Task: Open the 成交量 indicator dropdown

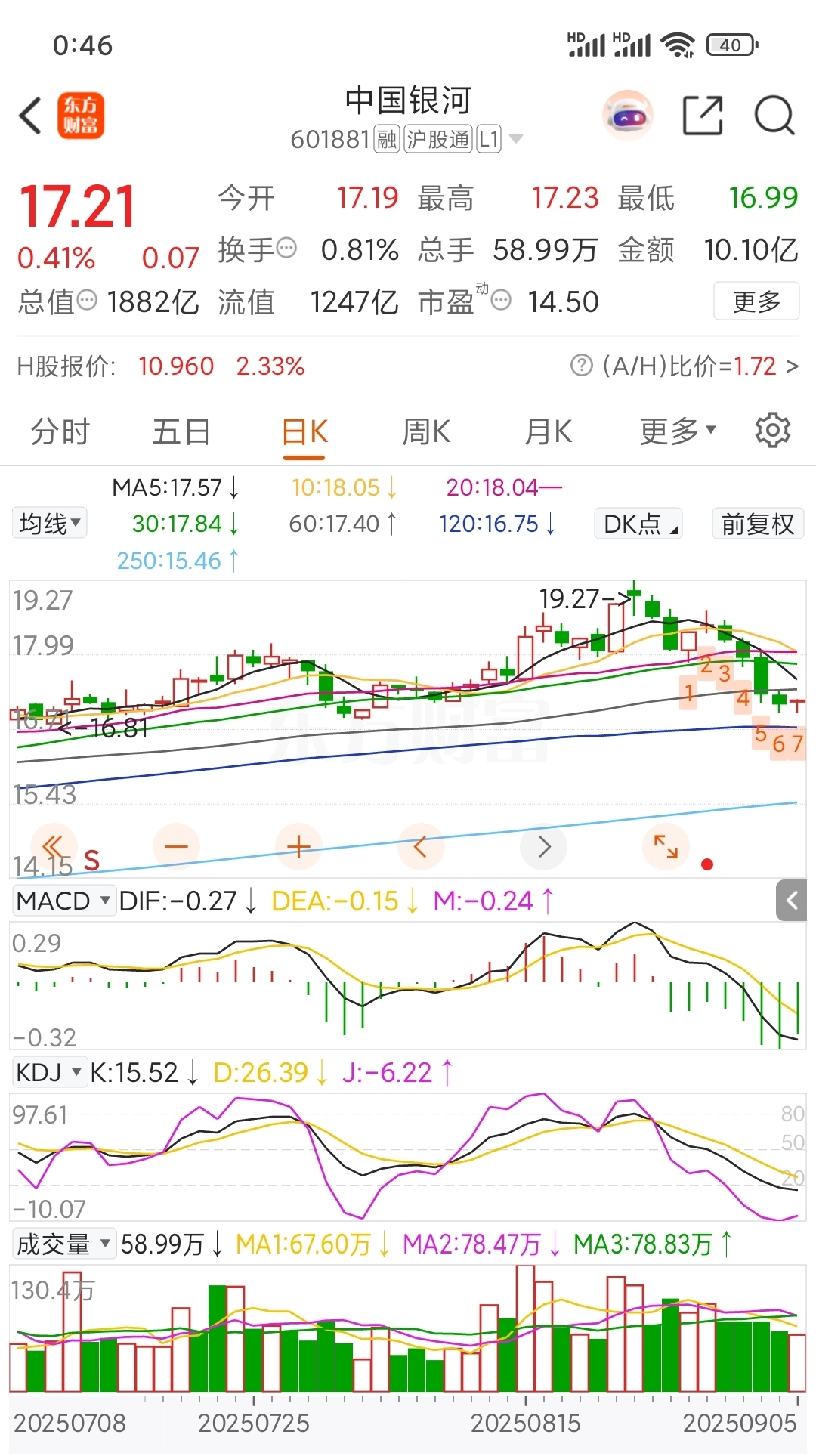Action: tap(63, 1244)
